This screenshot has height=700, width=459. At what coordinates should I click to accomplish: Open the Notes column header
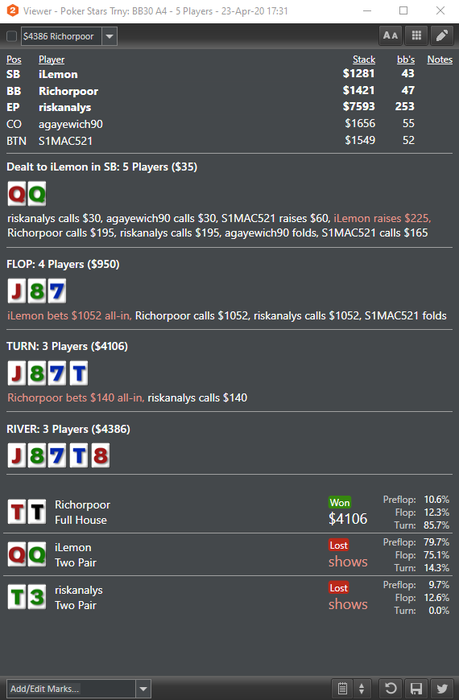click(x=440, y=59)
